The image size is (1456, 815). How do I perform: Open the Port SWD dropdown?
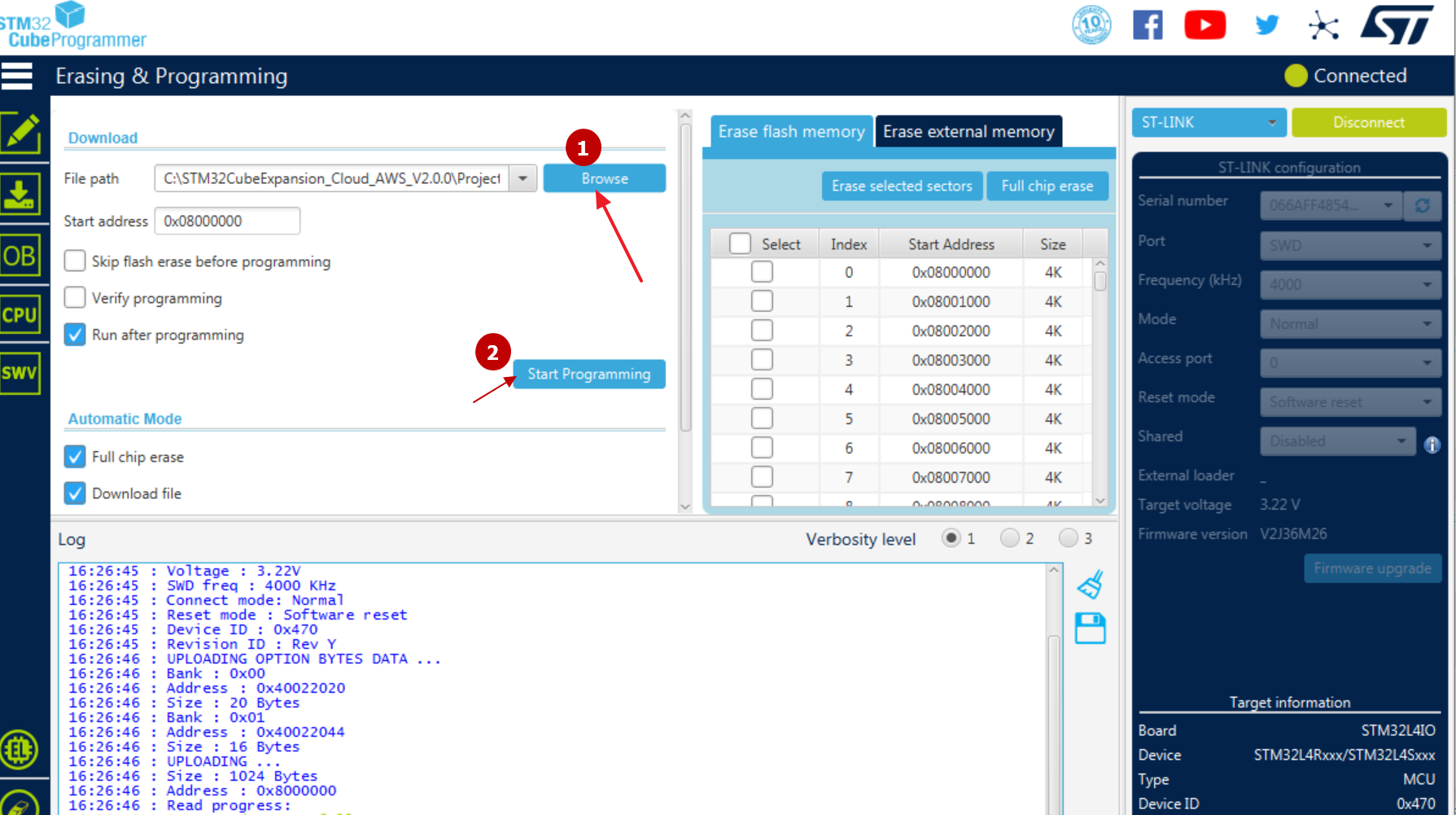coord(1350,245)
